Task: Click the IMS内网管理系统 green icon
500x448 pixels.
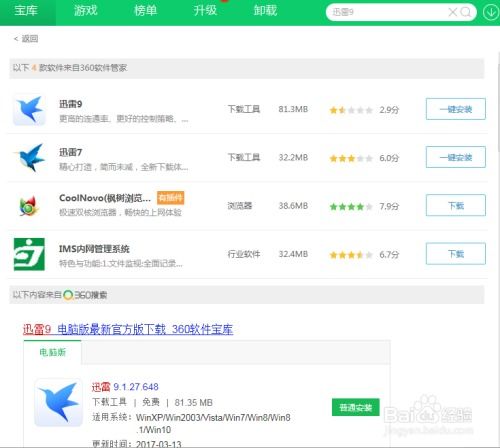Action: [29, 254]
